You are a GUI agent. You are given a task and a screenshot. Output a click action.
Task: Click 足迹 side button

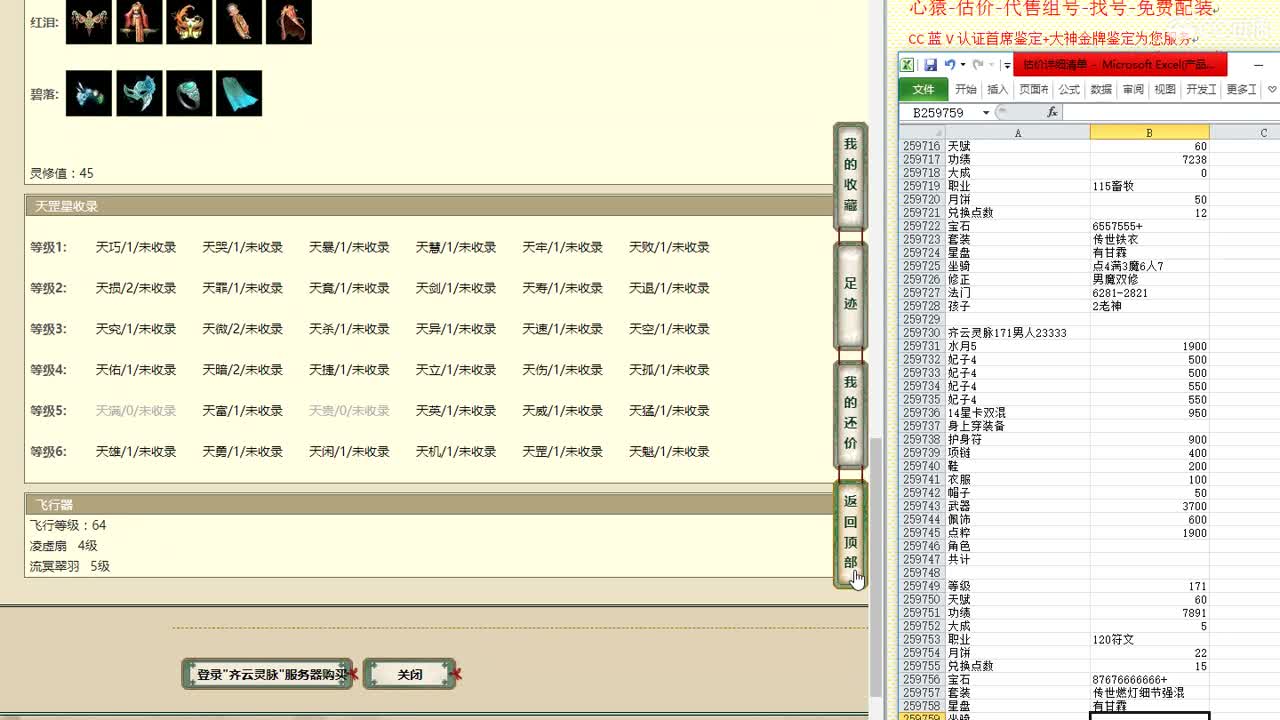pos(850,294)
